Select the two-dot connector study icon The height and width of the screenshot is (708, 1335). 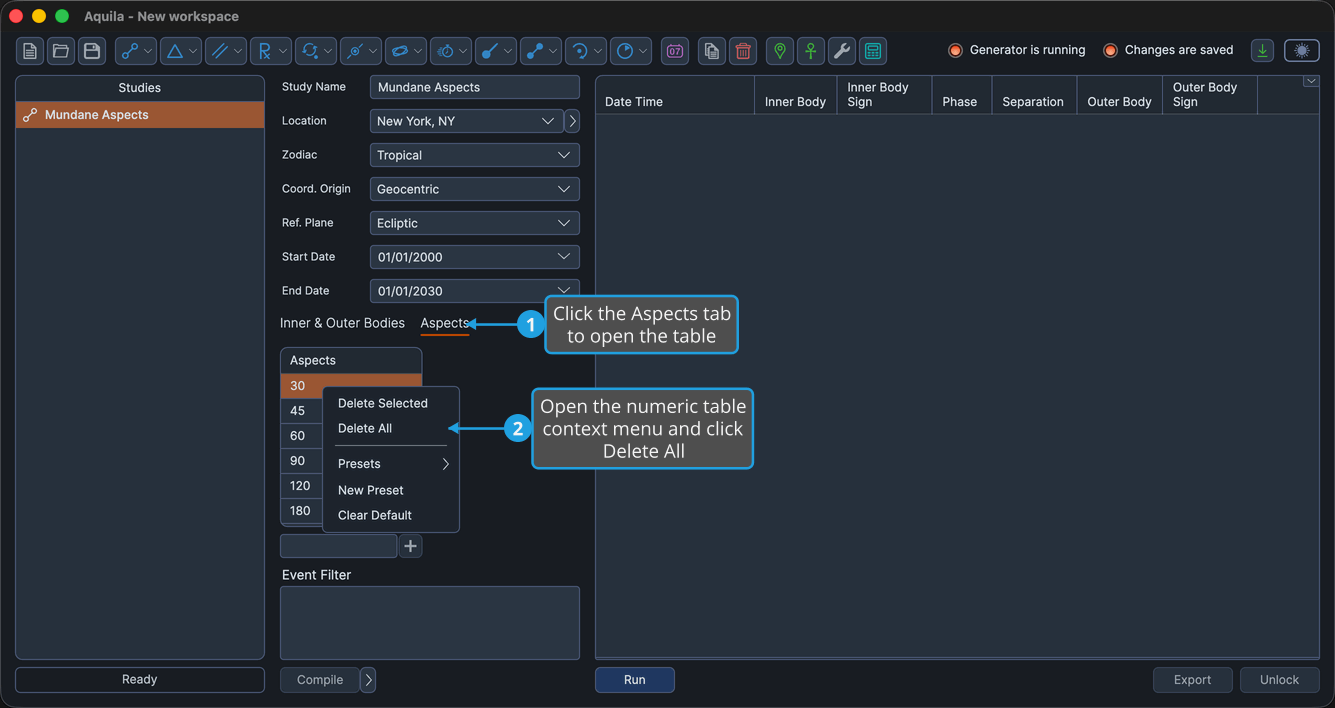[535, 51]
